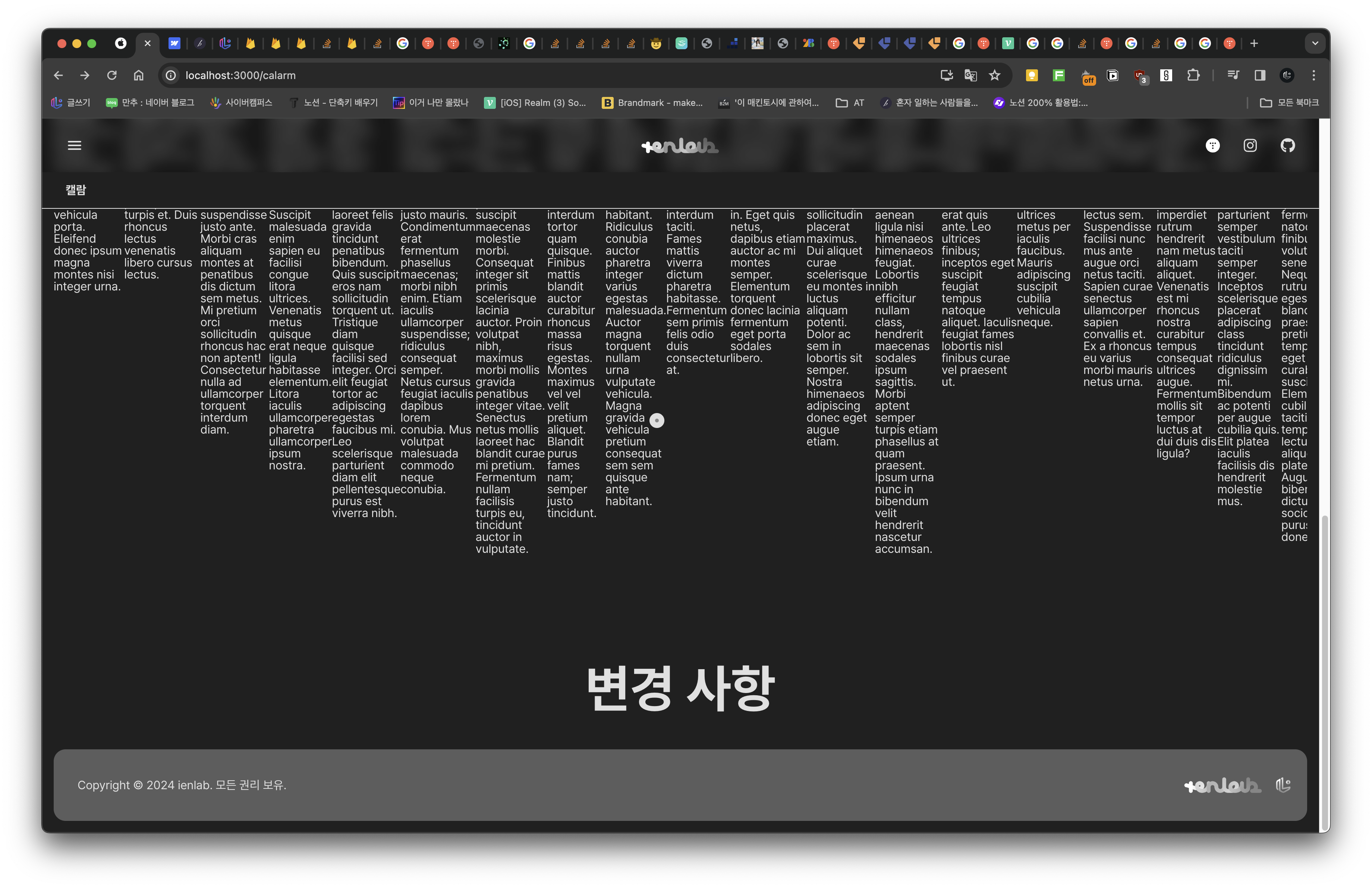
Task: Open the hamburger navigation menu
Action: point(74,145)
